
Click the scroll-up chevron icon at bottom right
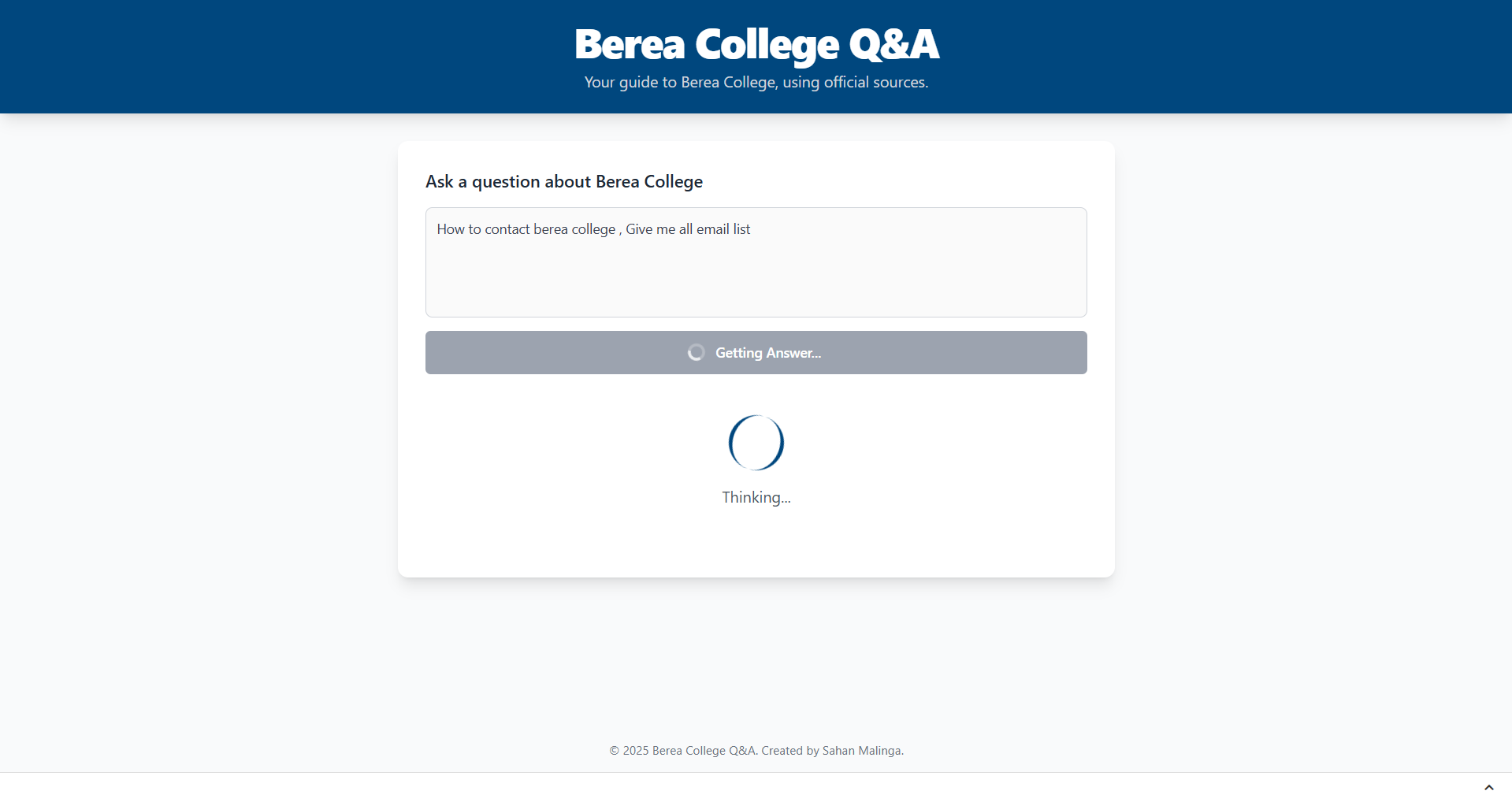(x=1488, y=787)
